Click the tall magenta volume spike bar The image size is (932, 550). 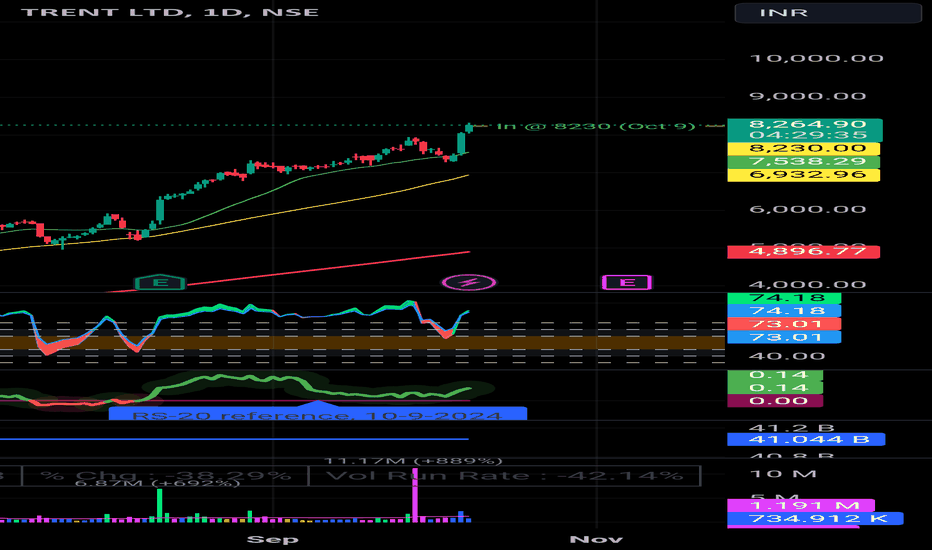coord(415,495)
